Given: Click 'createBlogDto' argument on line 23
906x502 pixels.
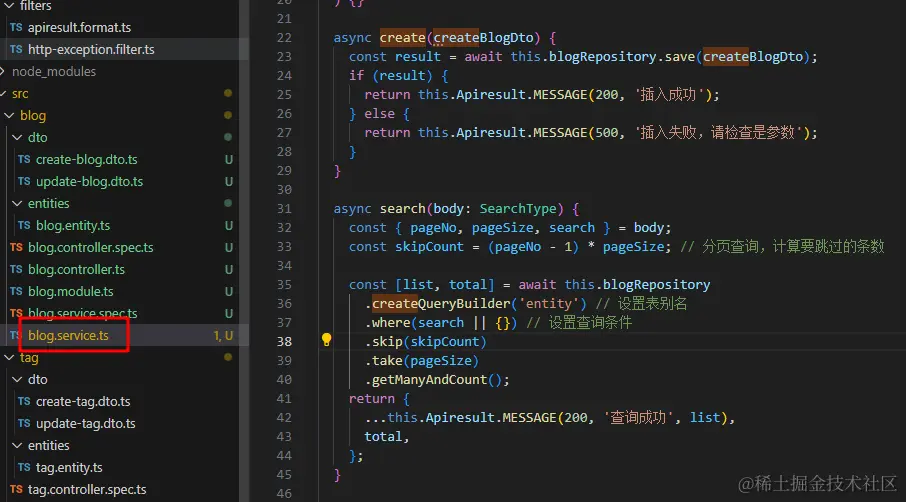Looking at the screenshot, I should (752, 57).
